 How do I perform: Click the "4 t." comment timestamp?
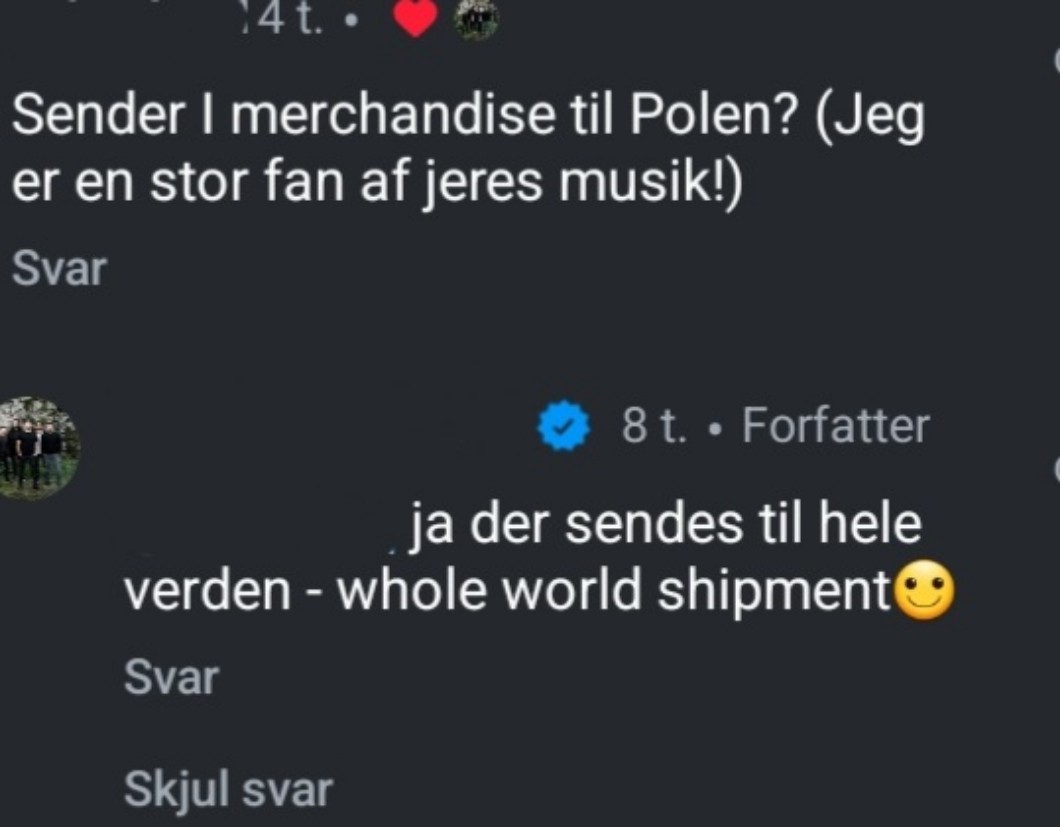click(283, 18)
